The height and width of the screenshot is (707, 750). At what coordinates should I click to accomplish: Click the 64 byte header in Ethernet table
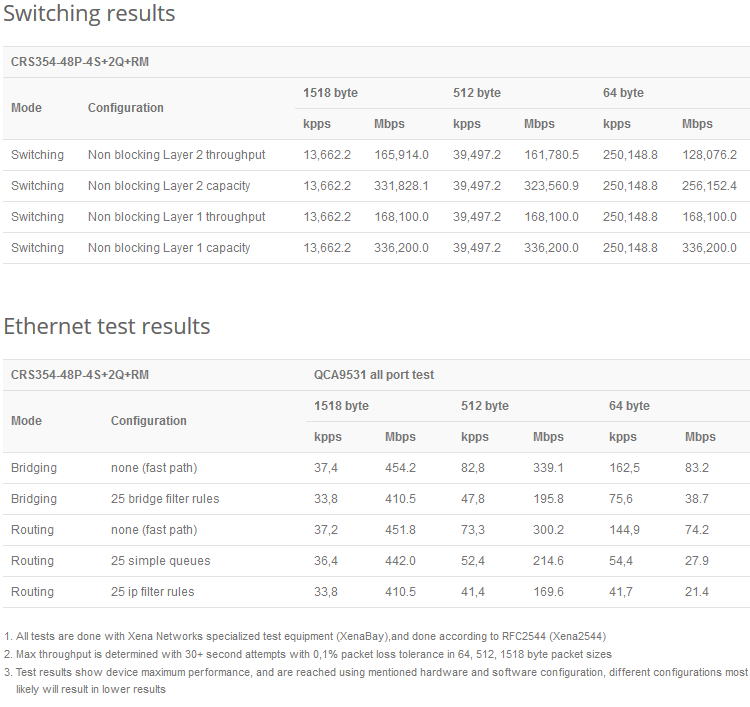(x=629, y=406)
